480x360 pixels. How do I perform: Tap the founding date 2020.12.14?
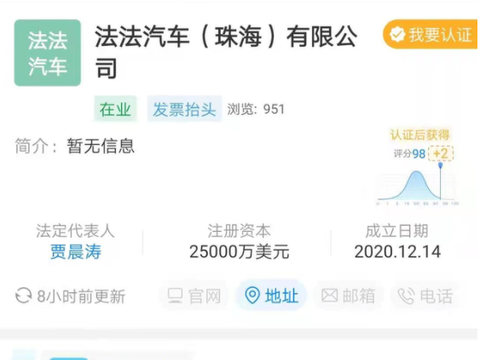[x=397, y=252]
